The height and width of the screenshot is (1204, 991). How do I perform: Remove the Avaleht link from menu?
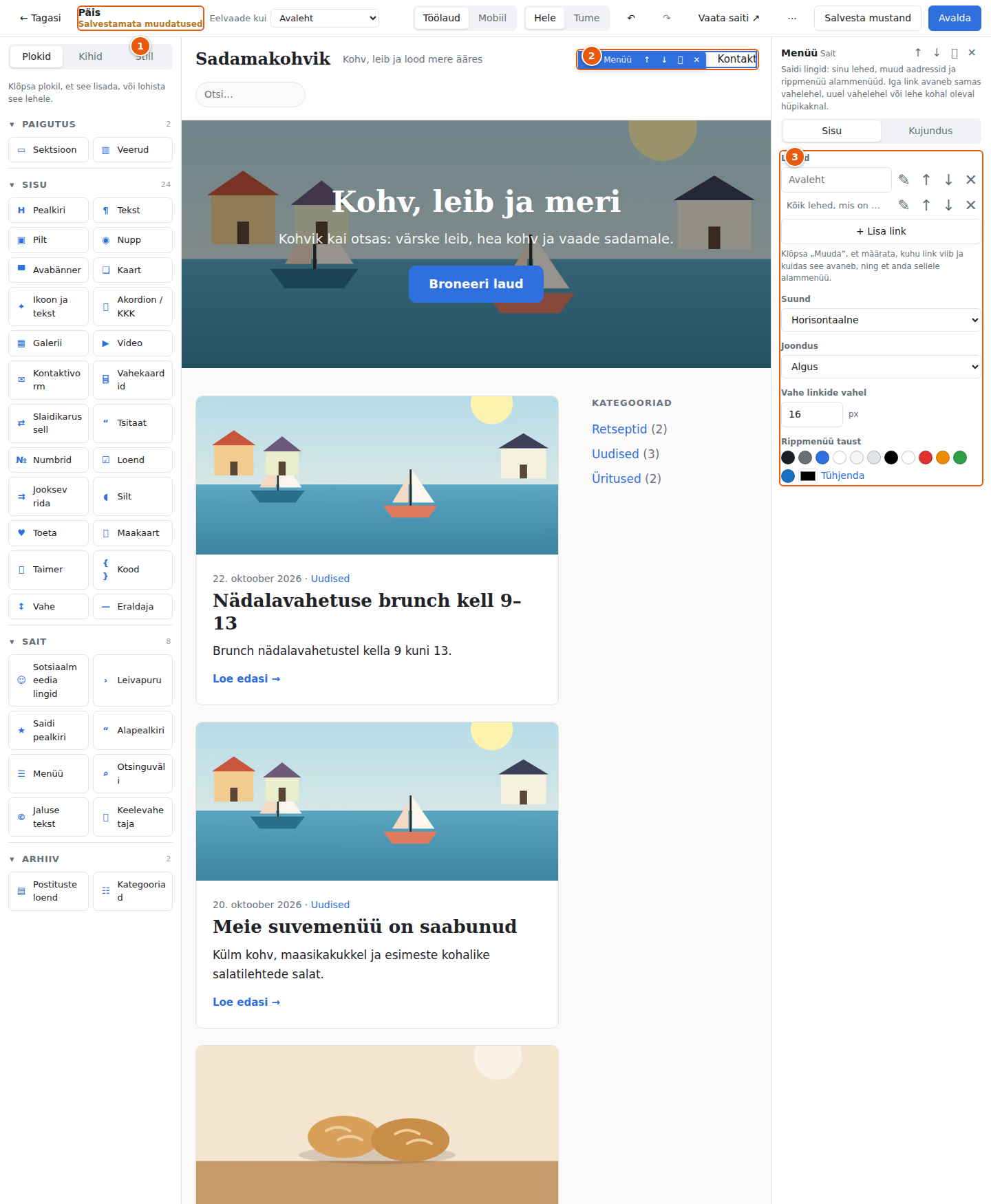pyautogui.click(x=970, y=180)
